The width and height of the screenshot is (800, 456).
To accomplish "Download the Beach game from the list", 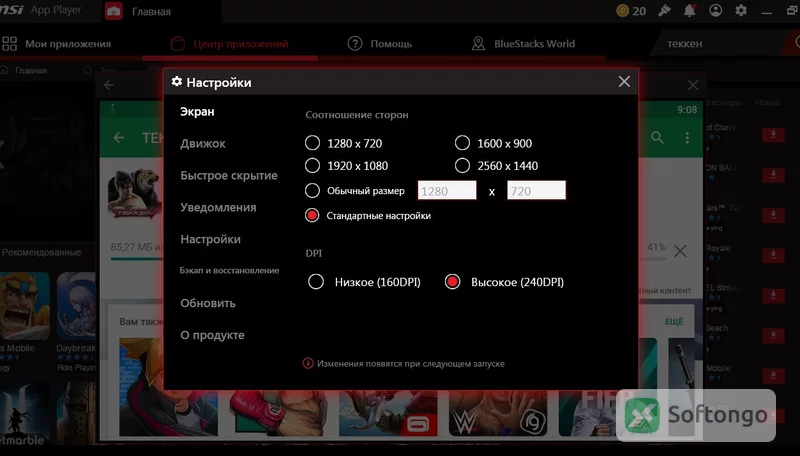I will point(773,336).
